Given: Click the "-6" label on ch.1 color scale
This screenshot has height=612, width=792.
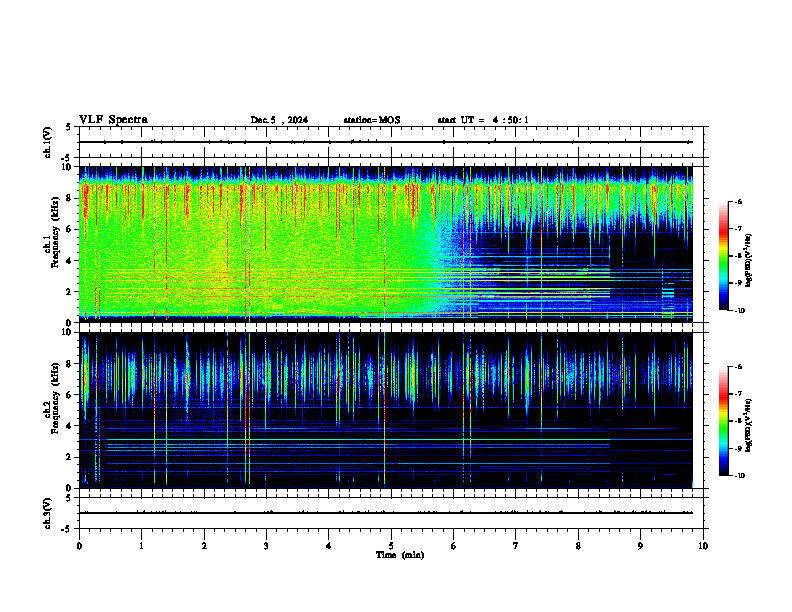Looking at the screenshot, I should coord(738,201).
